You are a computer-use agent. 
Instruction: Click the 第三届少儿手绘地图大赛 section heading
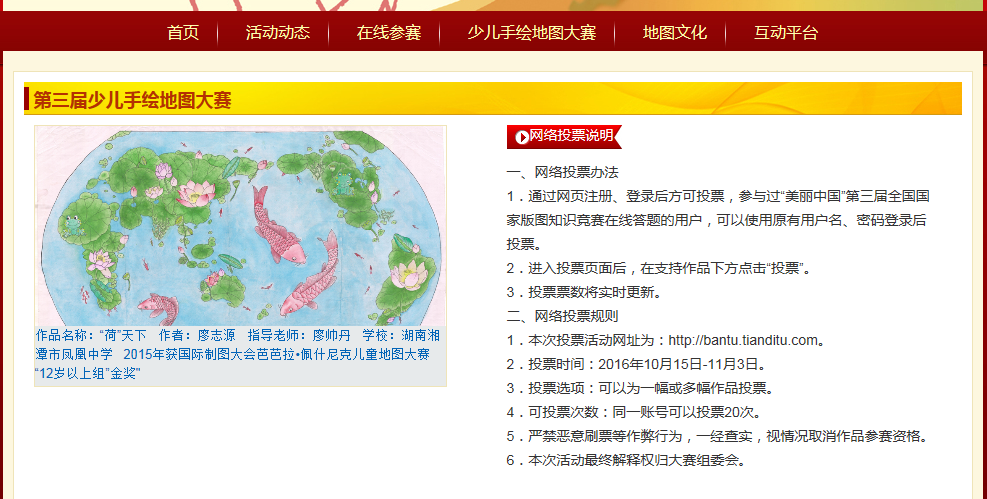tap(132, 99)
